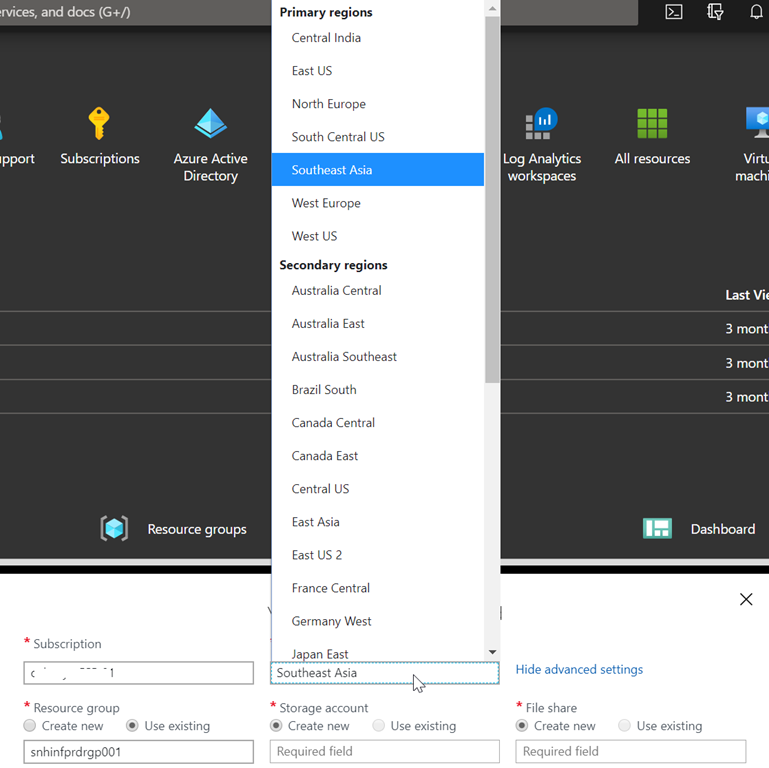Click region list scrollbar thumb
This screenshot has height=768, width=769.
point(492,200)
